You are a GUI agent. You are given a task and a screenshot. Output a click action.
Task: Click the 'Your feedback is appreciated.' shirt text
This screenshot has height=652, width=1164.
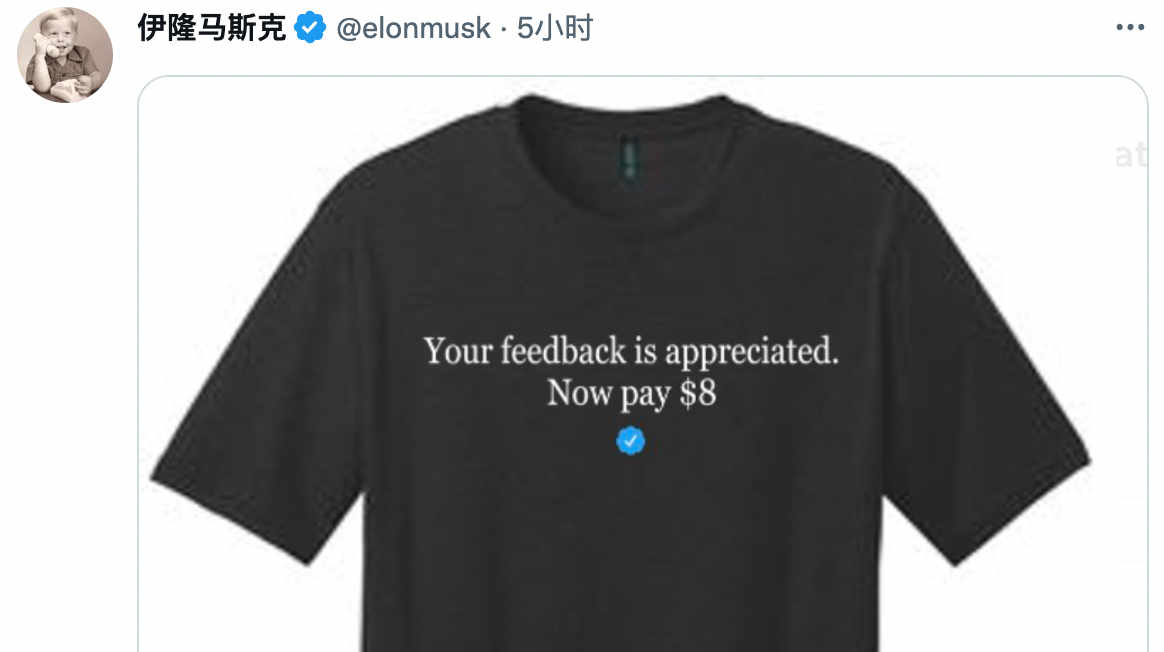[631, 351]
